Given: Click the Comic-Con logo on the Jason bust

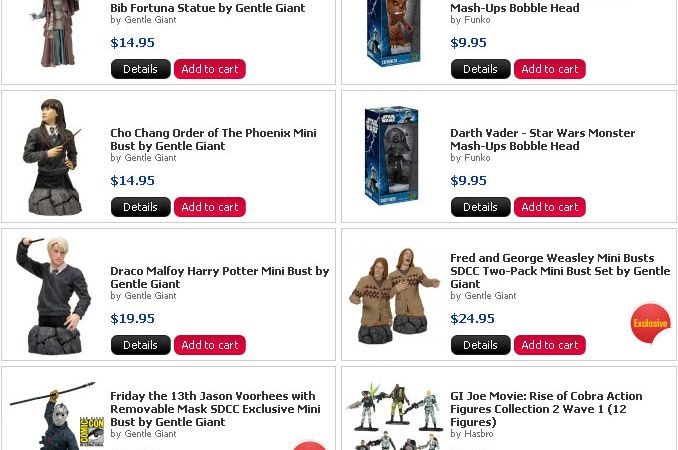Looking at the screenshot, I should 92,431.
